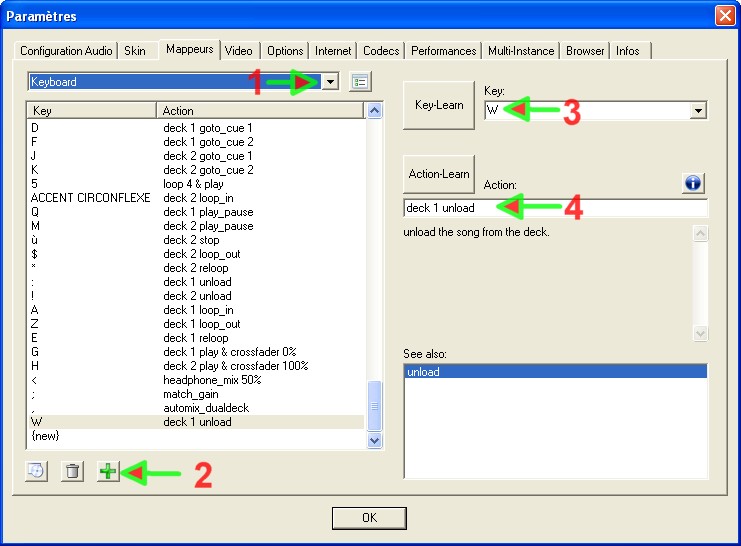Open the Skin tab

(134, 51)
